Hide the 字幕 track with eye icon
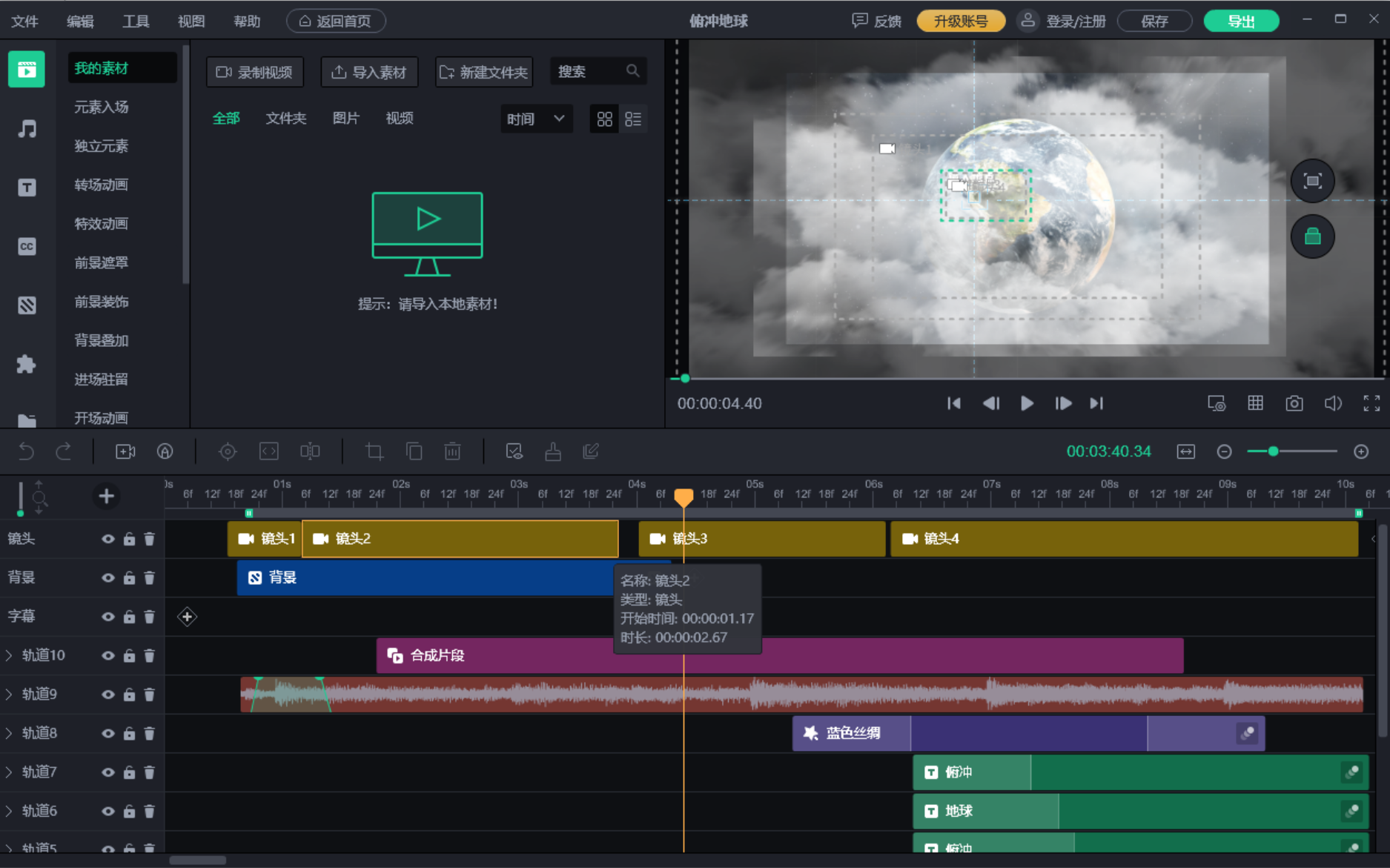Viewport: 1390px width, 868px height. (x=108, y=617)
